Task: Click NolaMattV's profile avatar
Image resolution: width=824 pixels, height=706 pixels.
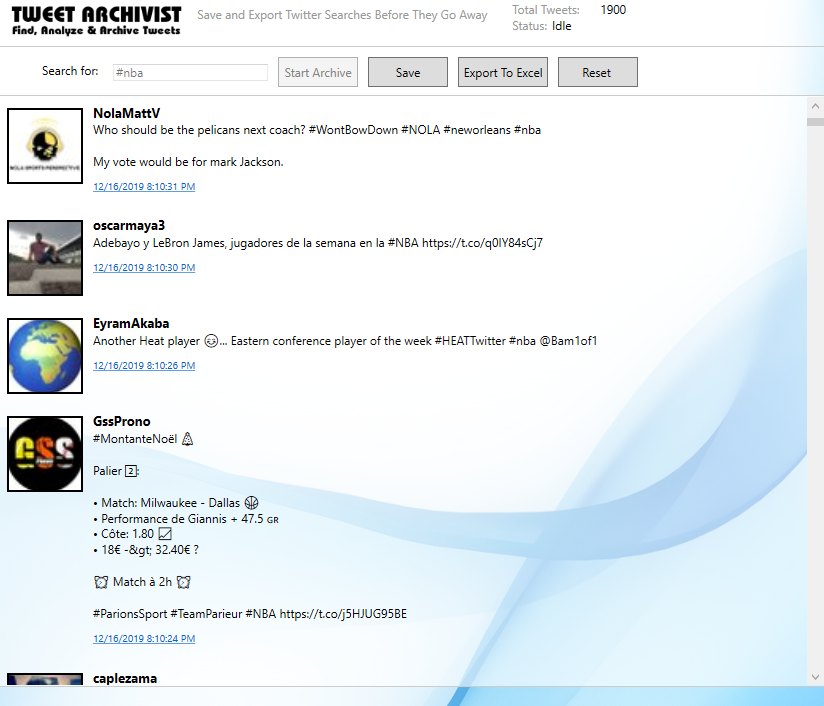Action: click(x=44, y=145)
